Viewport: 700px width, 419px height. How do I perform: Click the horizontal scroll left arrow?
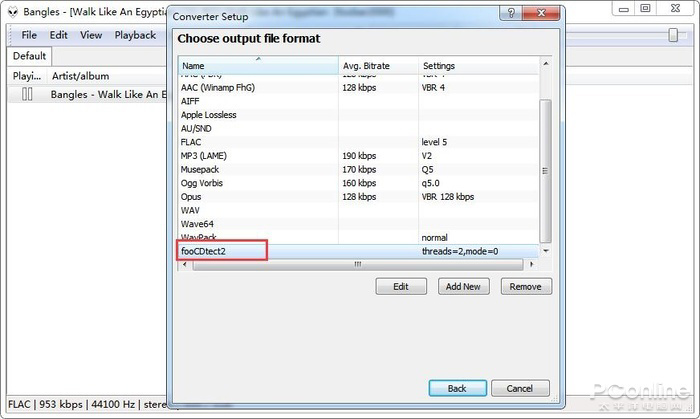point(185,264)
